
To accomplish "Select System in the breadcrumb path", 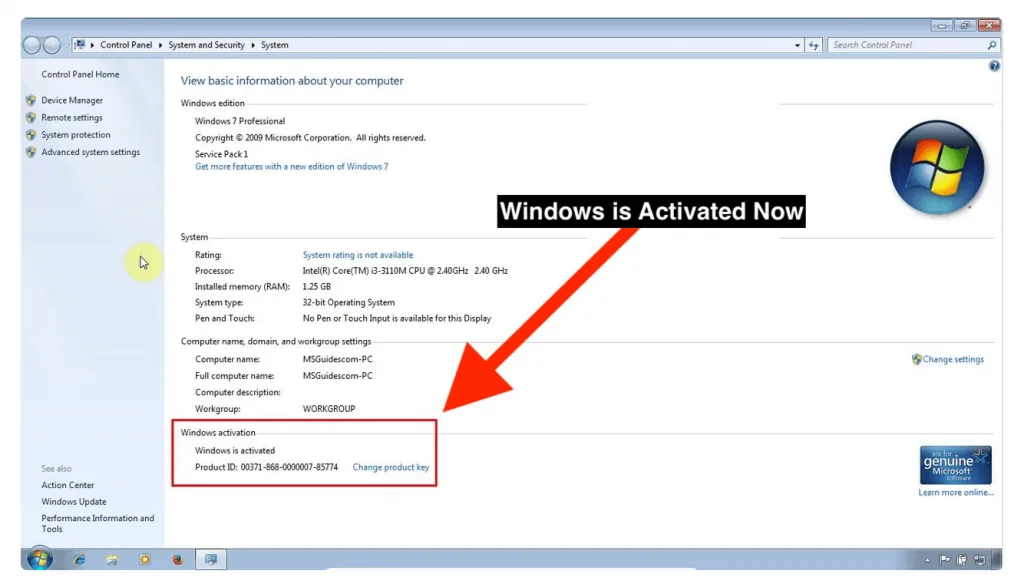I will pos(274,45).
